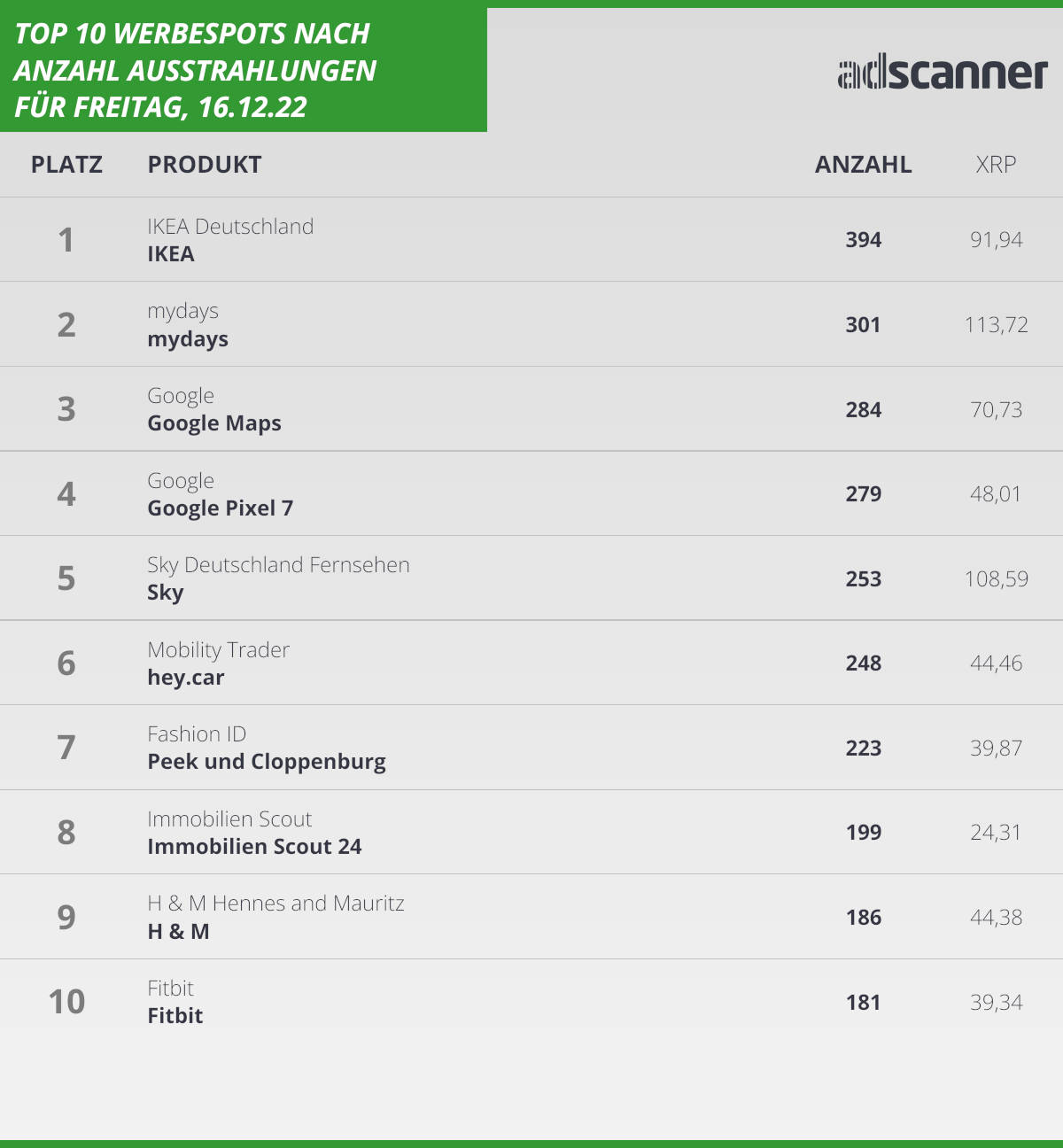1063x1148 pixels.
Task: Click the count value 394
Action: point(863,240)
